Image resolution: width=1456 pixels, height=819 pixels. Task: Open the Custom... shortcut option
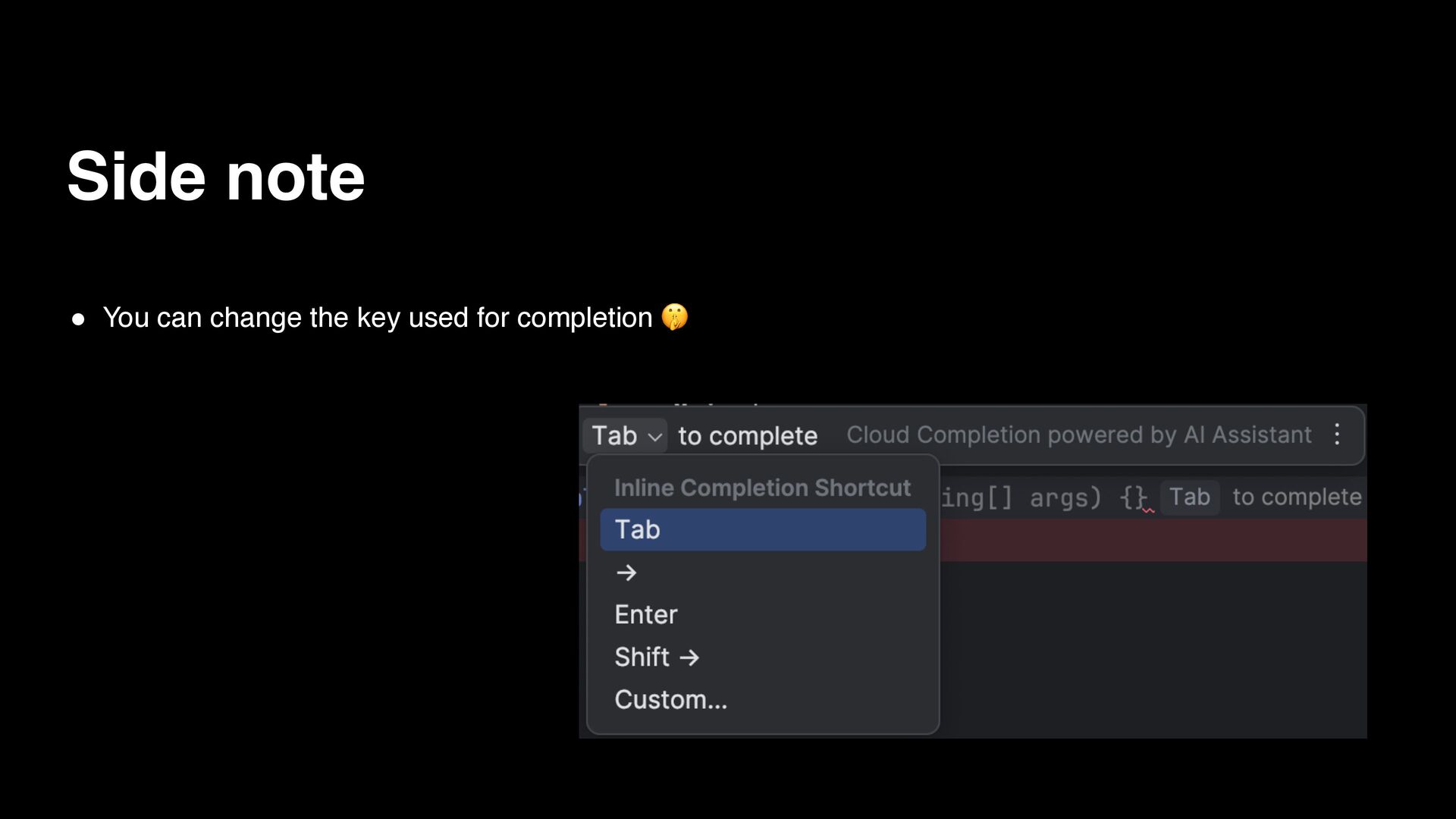pyautogui.click(x=670, y=699)
